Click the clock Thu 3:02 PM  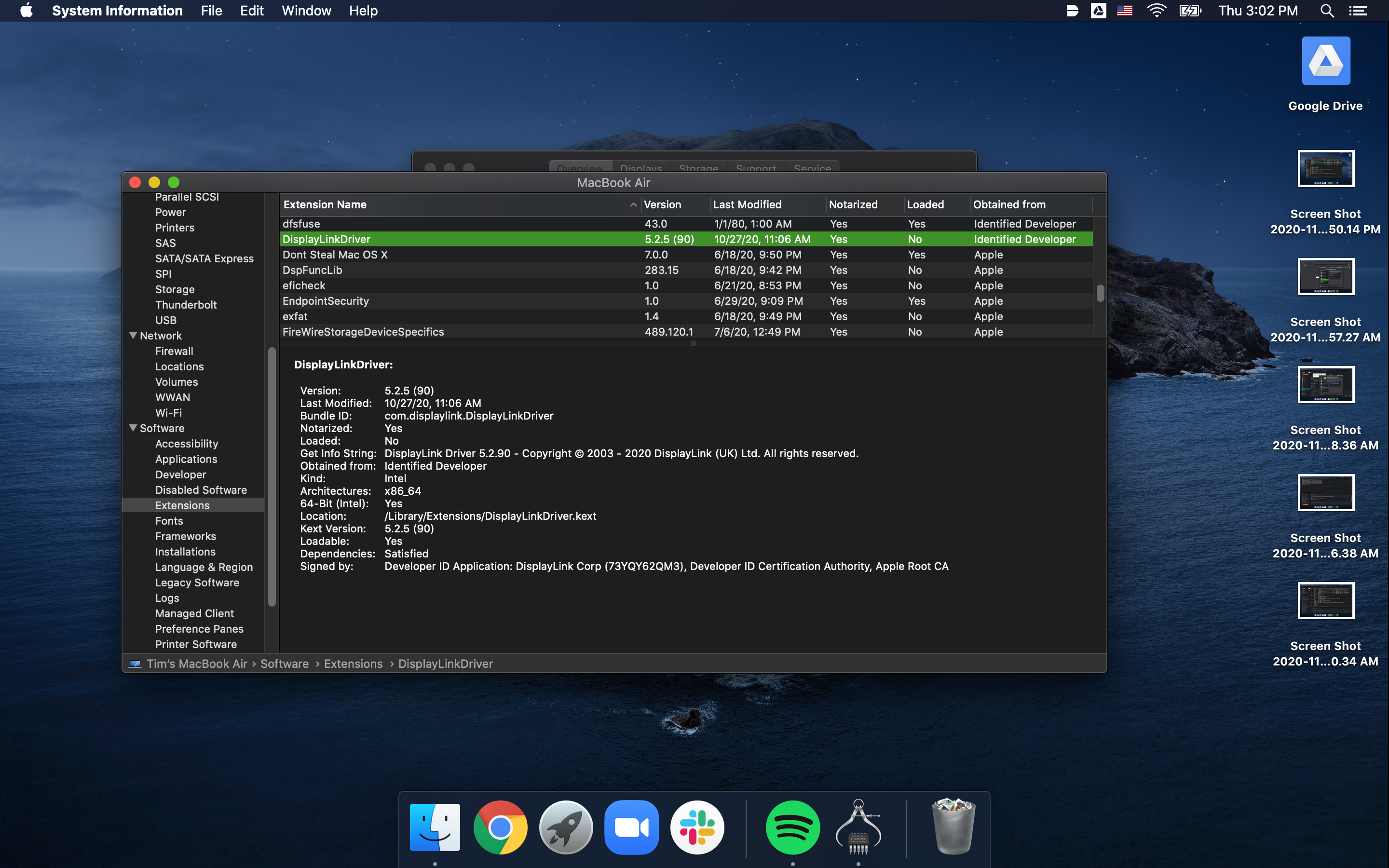[x=1257, y=10]
